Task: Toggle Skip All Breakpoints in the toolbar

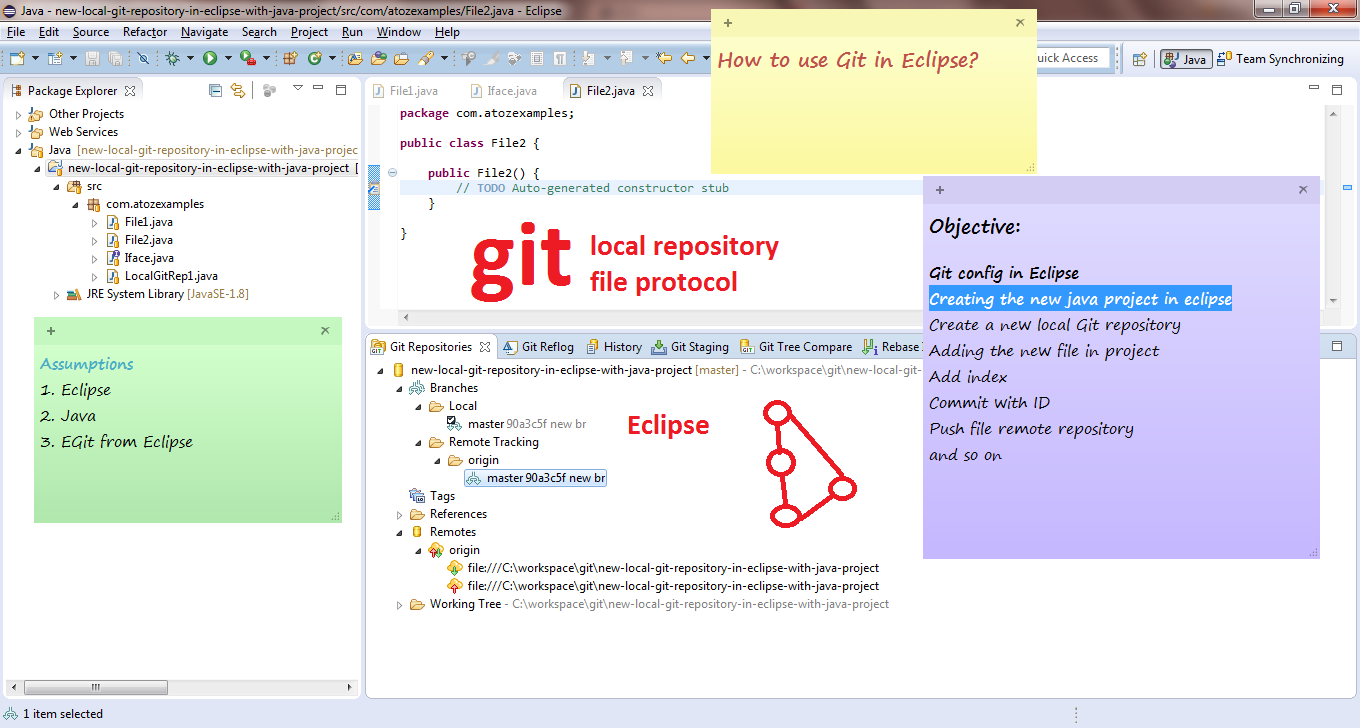Action: tap(143, 59)
